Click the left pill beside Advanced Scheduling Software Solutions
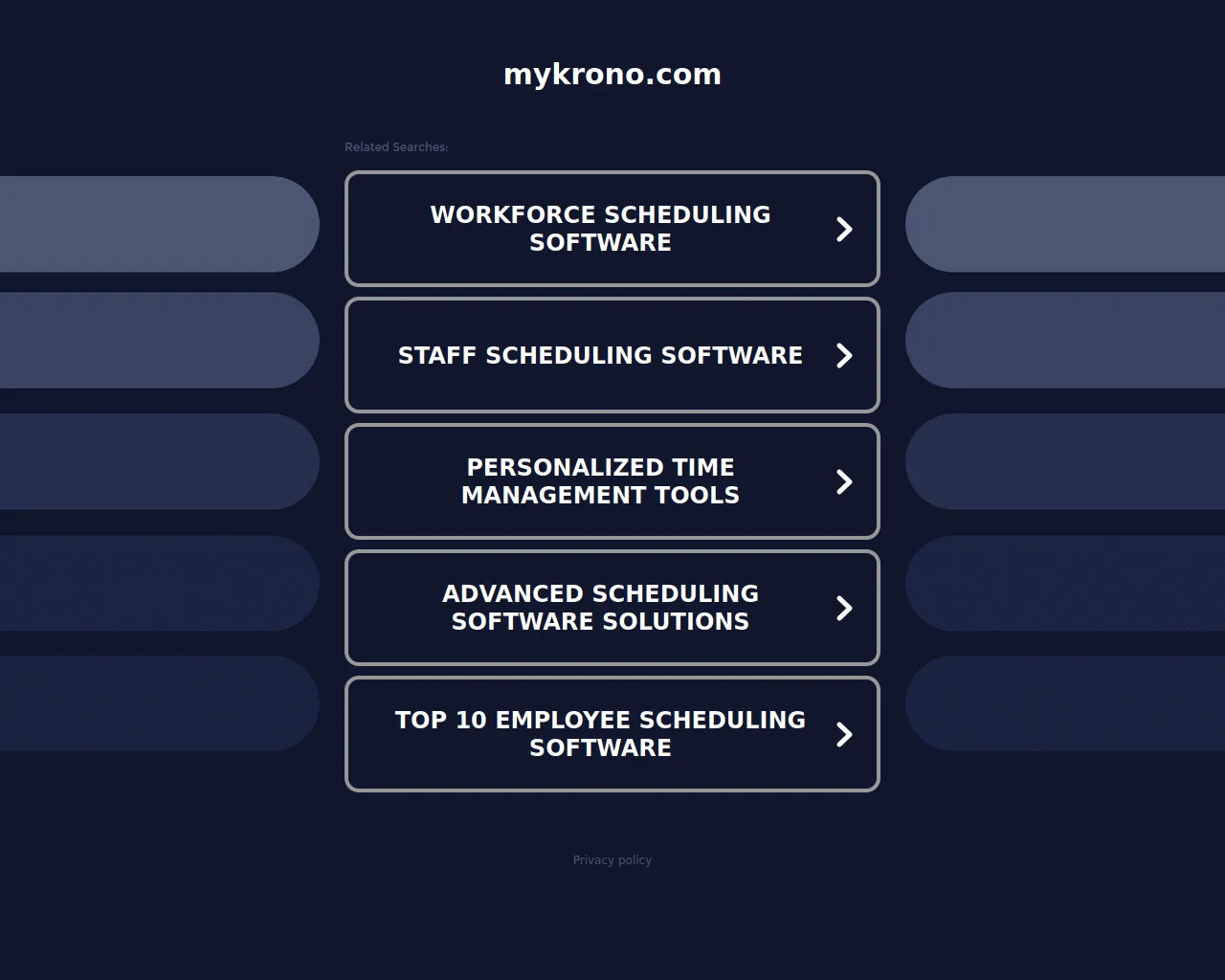 tap(158, 583)
